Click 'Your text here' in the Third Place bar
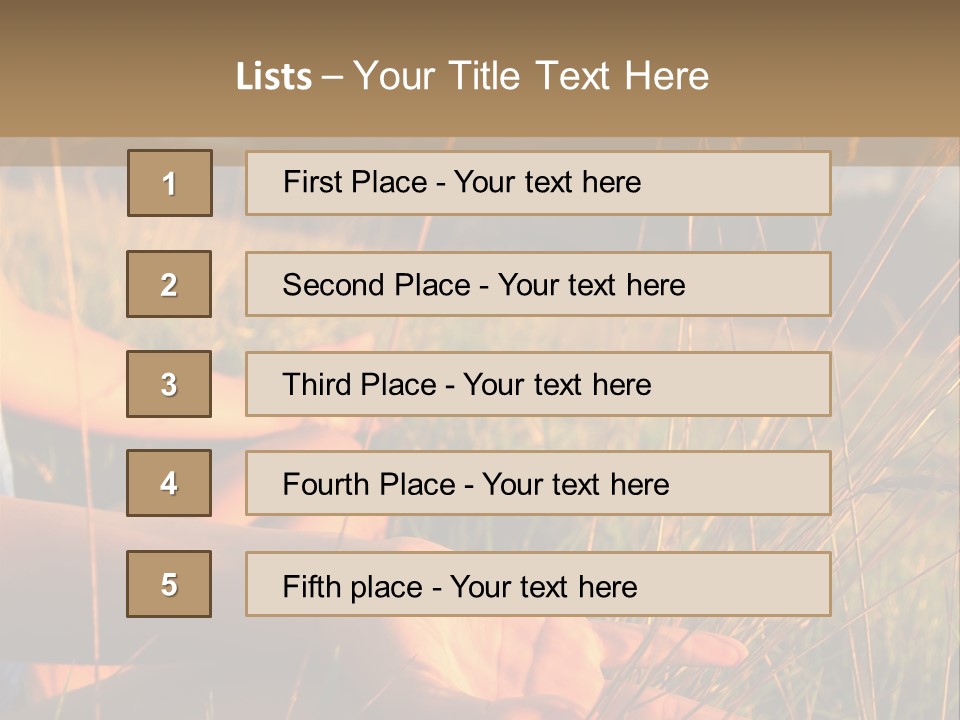960x720 pixels. pos(557,385)
